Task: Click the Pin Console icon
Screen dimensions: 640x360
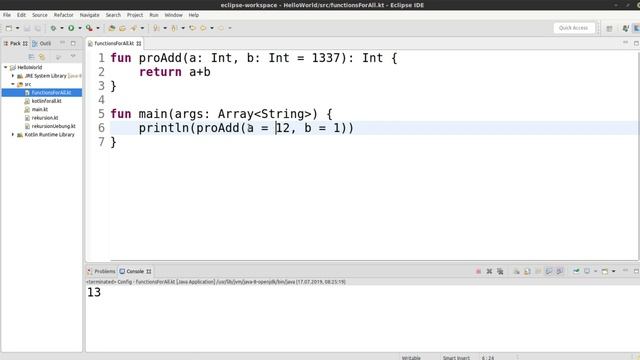Action: click(x=576, y=271)
